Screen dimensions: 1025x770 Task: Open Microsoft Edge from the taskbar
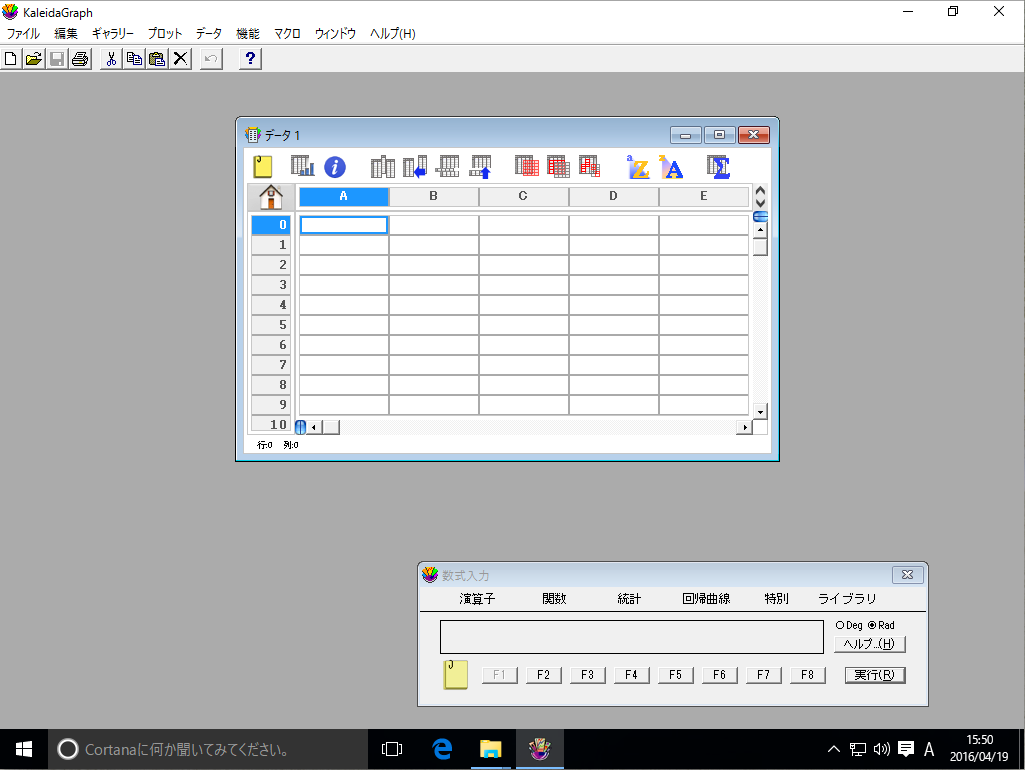(x=443, y=749)
